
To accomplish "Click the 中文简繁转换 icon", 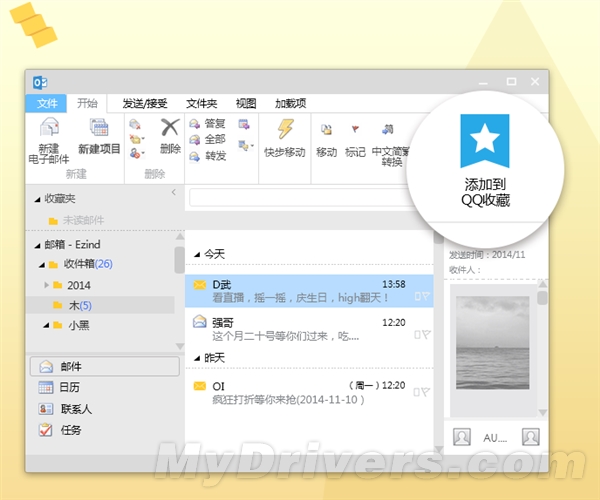I will coord(388,129).
